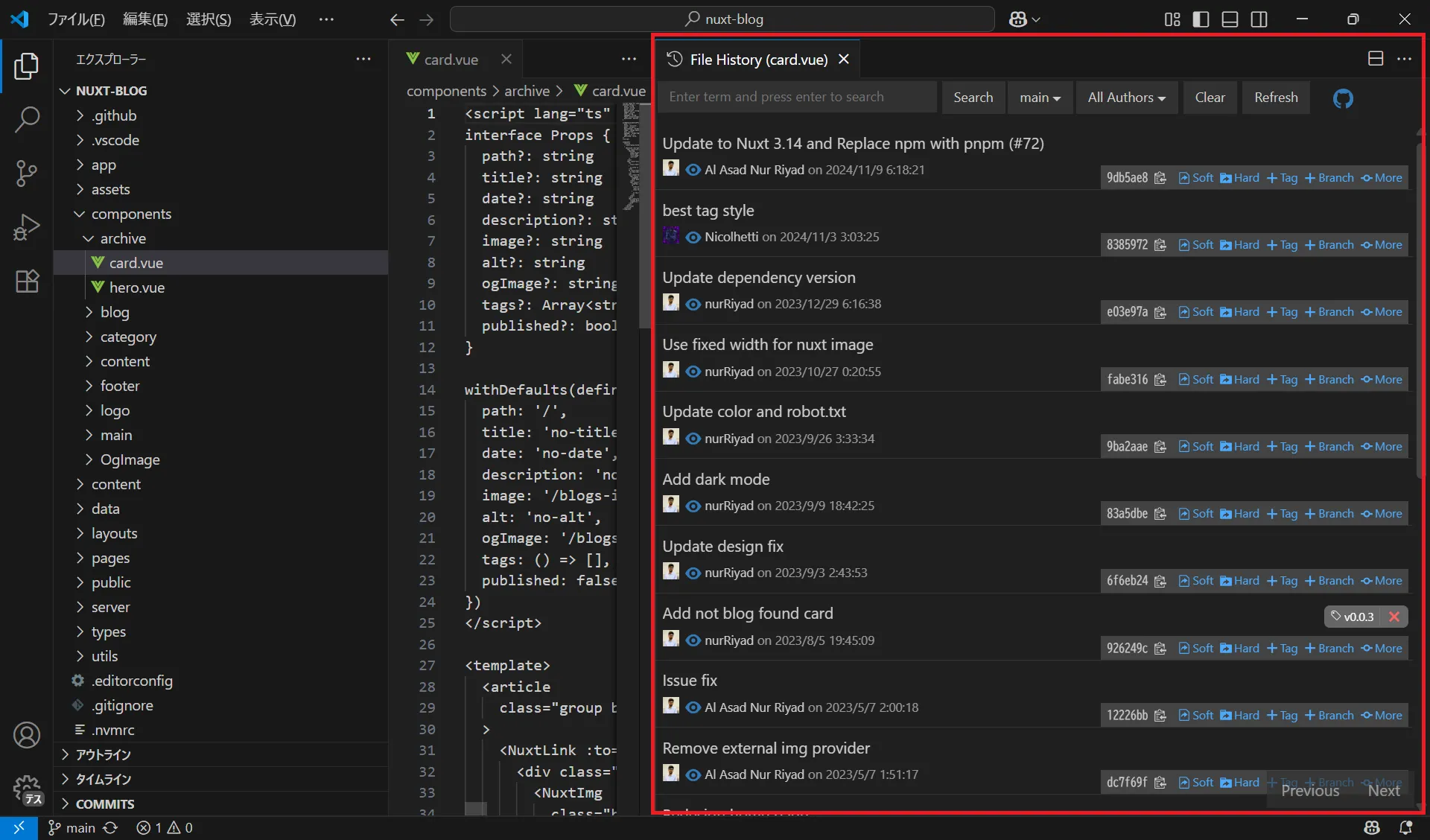Image resolution: width=1430 pixels, height=840 pixels.
Task: Open the Manage gear icon
Action: (27, 788)
